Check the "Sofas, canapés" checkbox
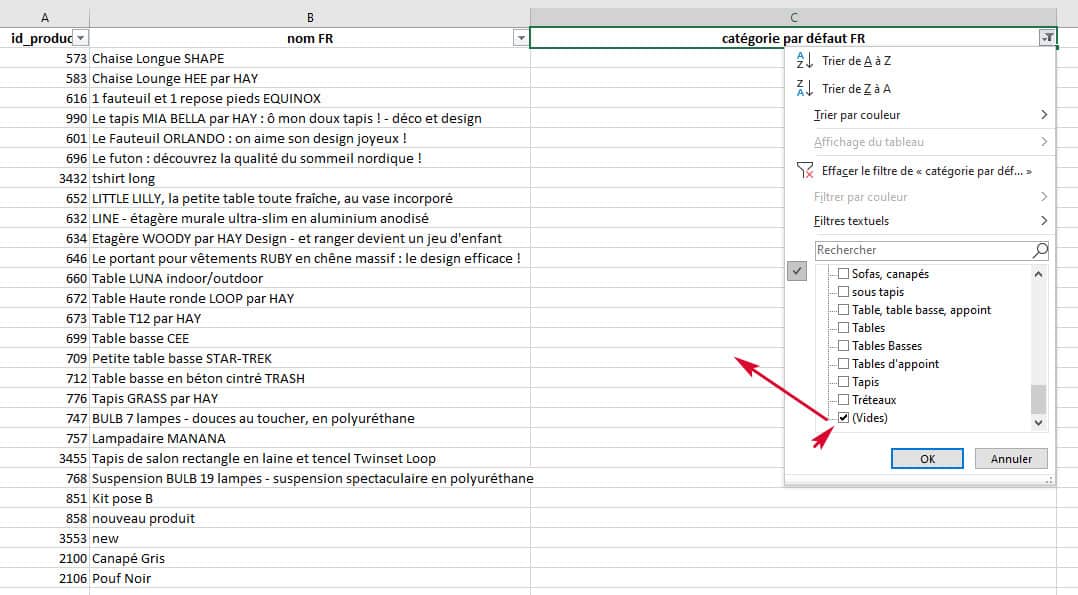The image size is (1078, 595). [x=844, y=274]
